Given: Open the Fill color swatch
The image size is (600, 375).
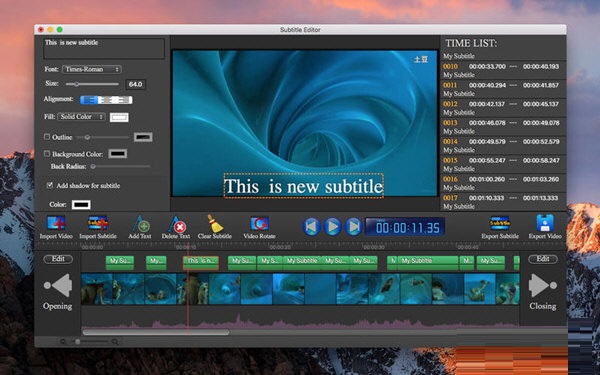Looking at the screenshot, I should (119, 117).
